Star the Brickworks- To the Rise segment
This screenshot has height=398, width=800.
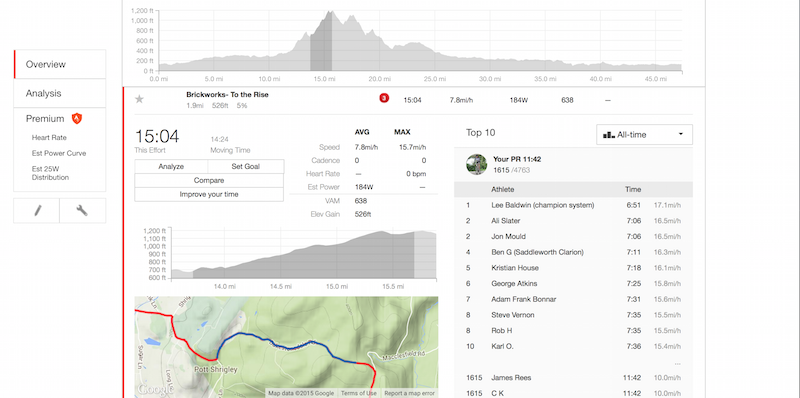point(139,99)
